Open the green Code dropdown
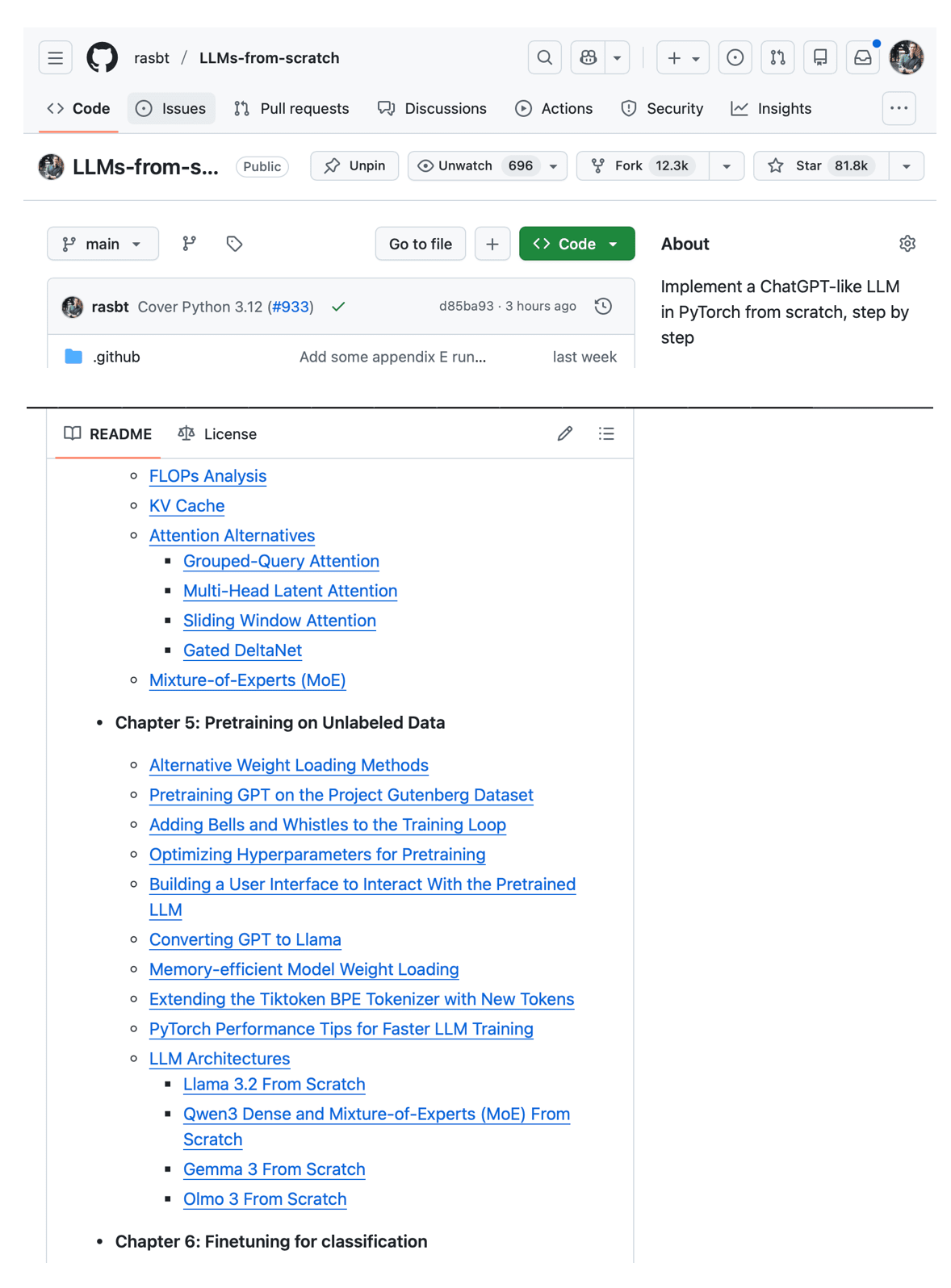The image size is (951, 1288). point(577,244)
